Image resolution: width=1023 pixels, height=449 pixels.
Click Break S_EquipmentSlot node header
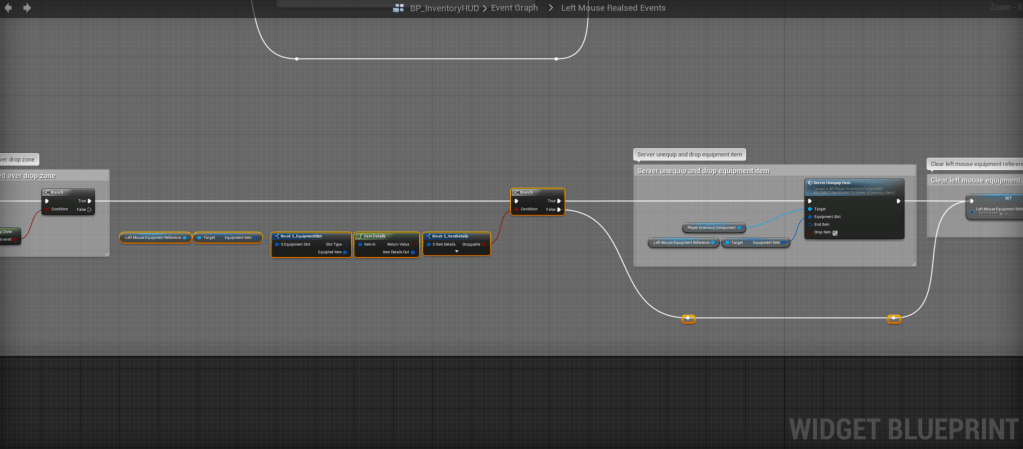click(310, 236)
